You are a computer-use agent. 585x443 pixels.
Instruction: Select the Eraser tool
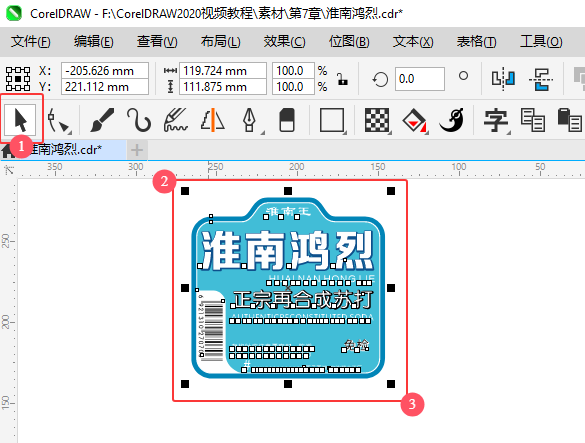click(287, 120)
